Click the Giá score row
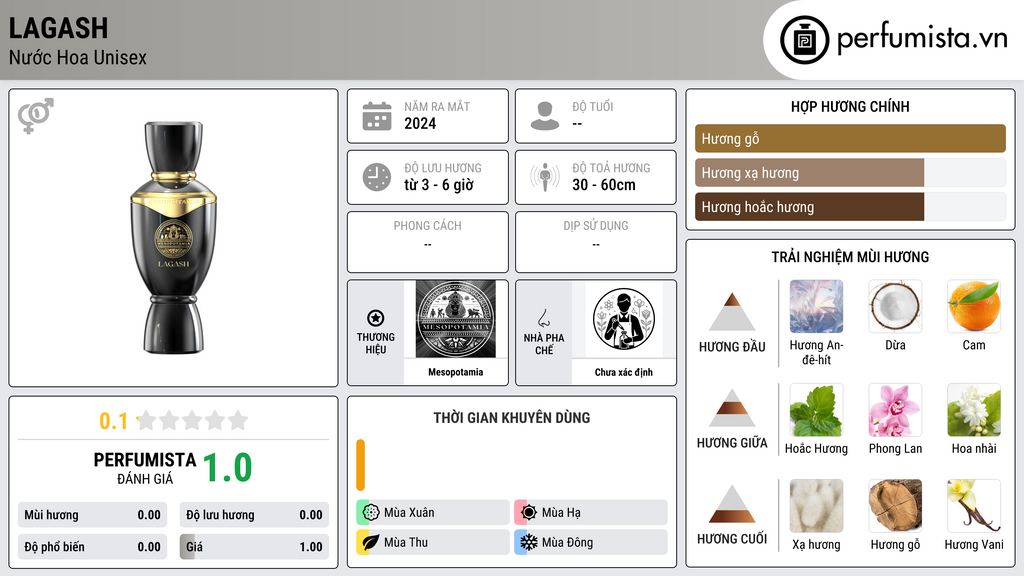Screen dimensions: 1024x576 (x=254, y=547)
